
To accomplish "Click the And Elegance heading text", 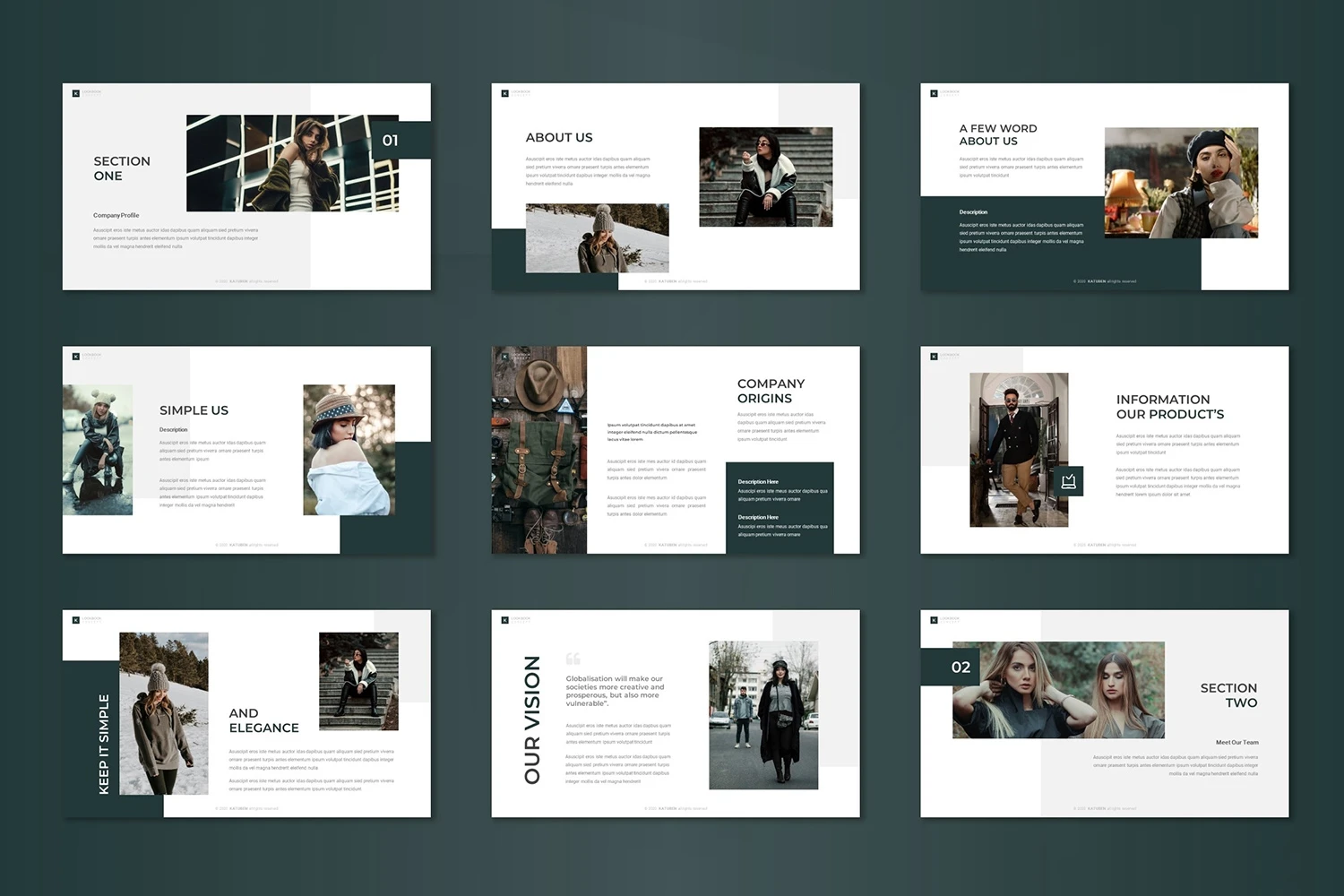I will pos(263,720).
